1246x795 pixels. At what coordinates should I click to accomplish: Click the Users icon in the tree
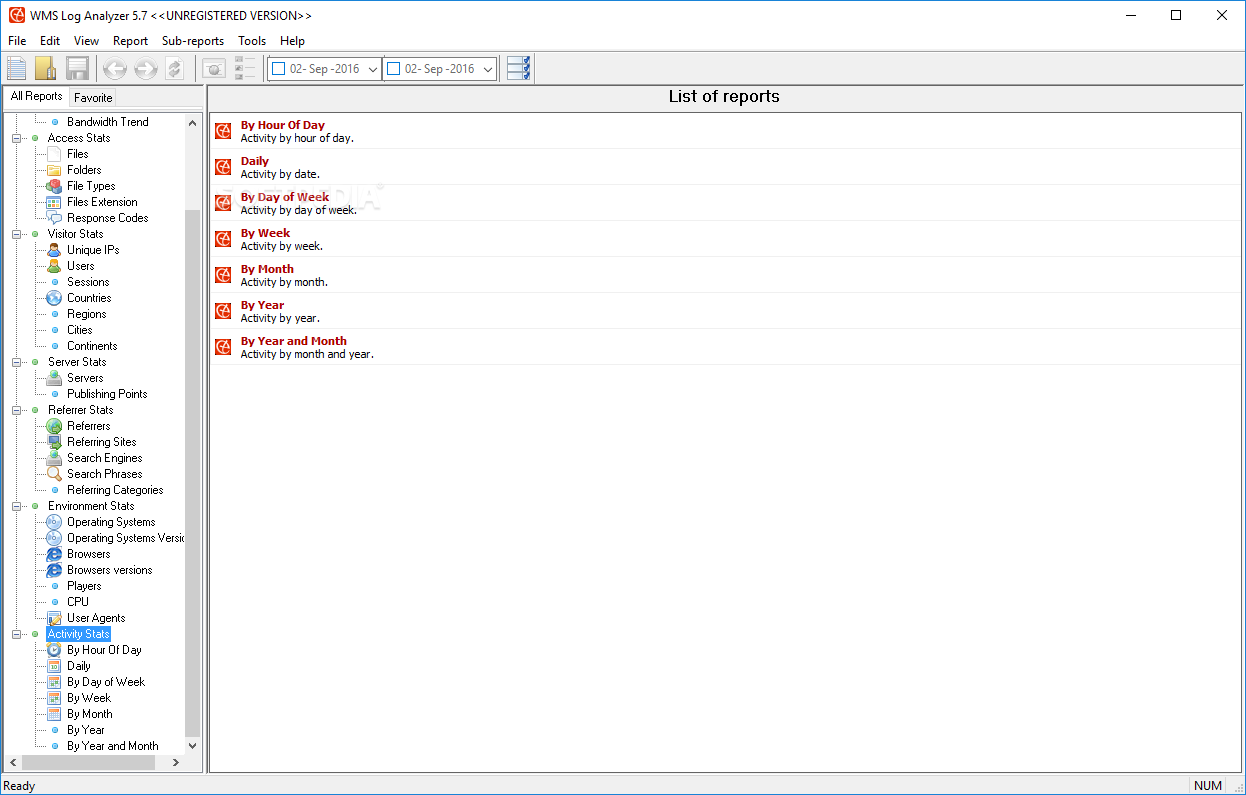(x=54, y=266)
